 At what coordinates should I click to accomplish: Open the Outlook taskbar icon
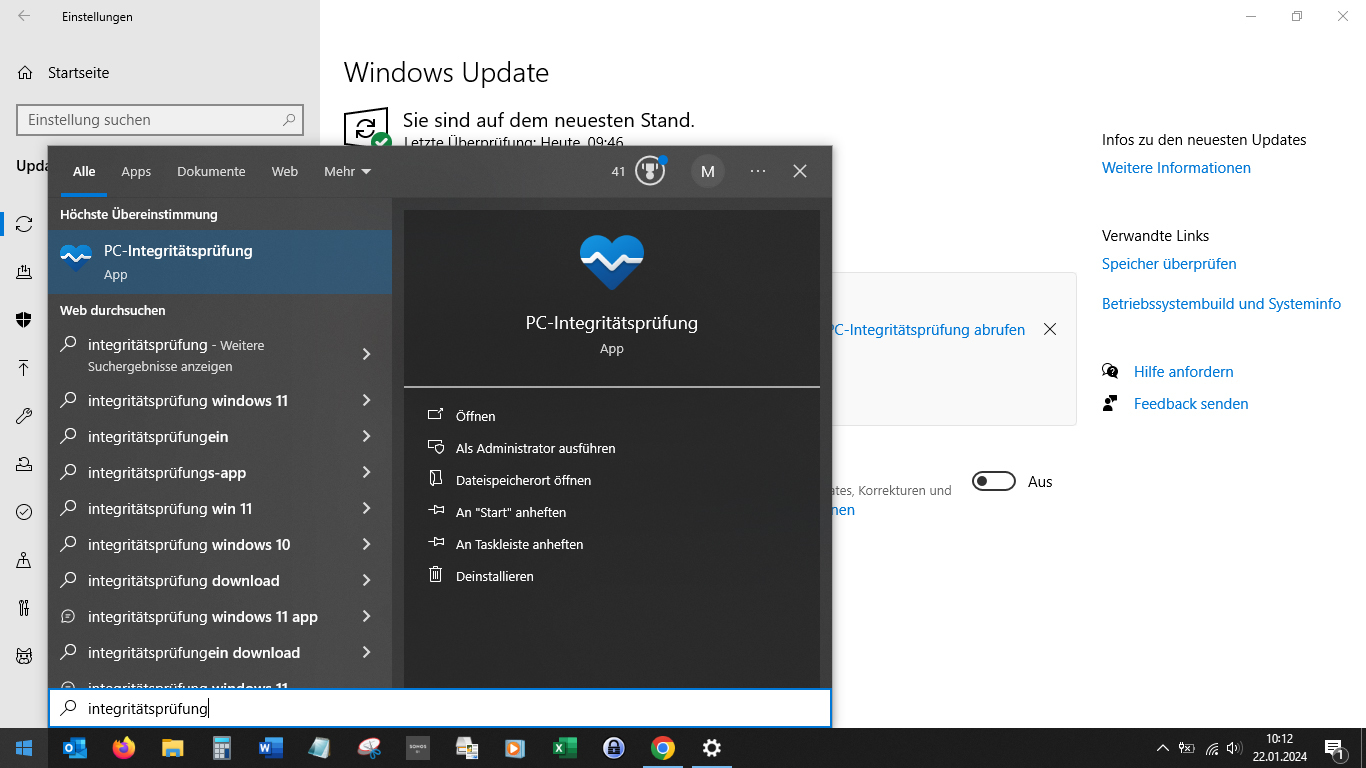point(75,748)
